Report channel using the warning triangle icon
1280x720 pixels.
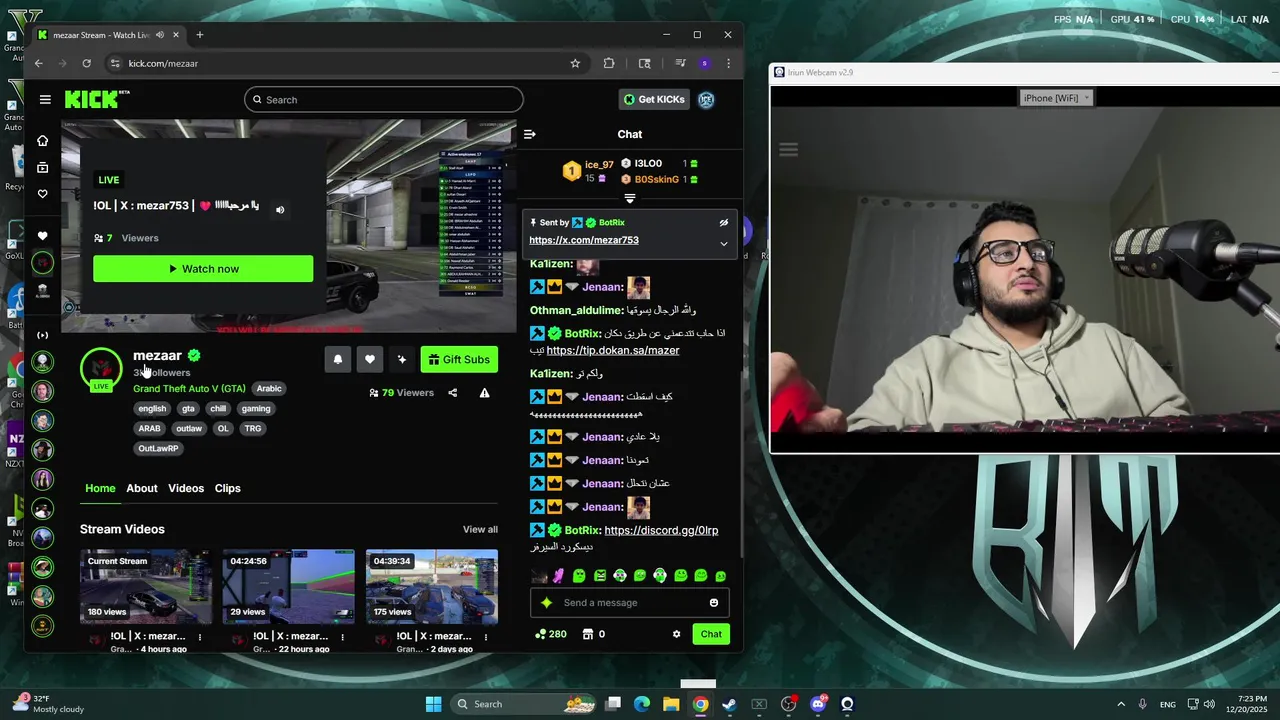484,393
